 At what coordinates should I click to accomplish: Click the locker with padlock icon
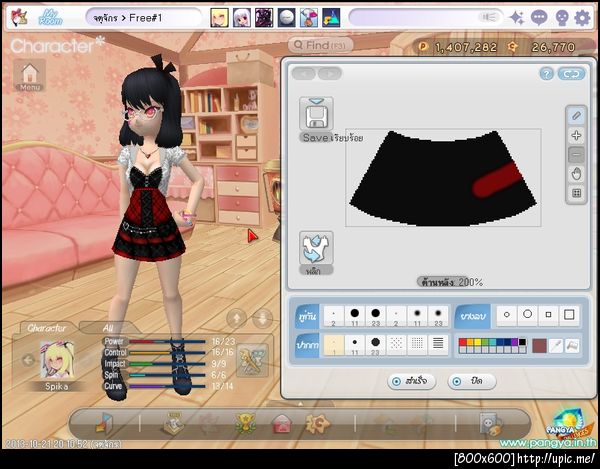491,424
